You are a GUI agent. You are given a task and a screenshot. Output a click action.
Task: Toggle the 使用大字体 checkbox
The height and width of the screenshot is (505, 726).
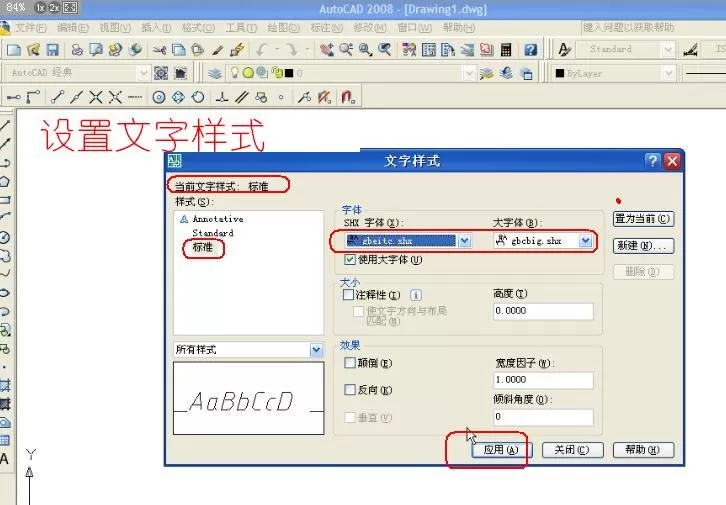pos(350,260)
